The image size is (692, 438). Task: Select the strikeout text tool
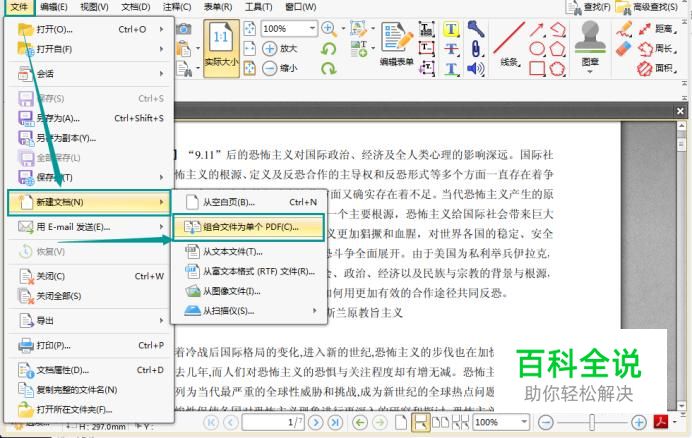[x=451, y=49]
